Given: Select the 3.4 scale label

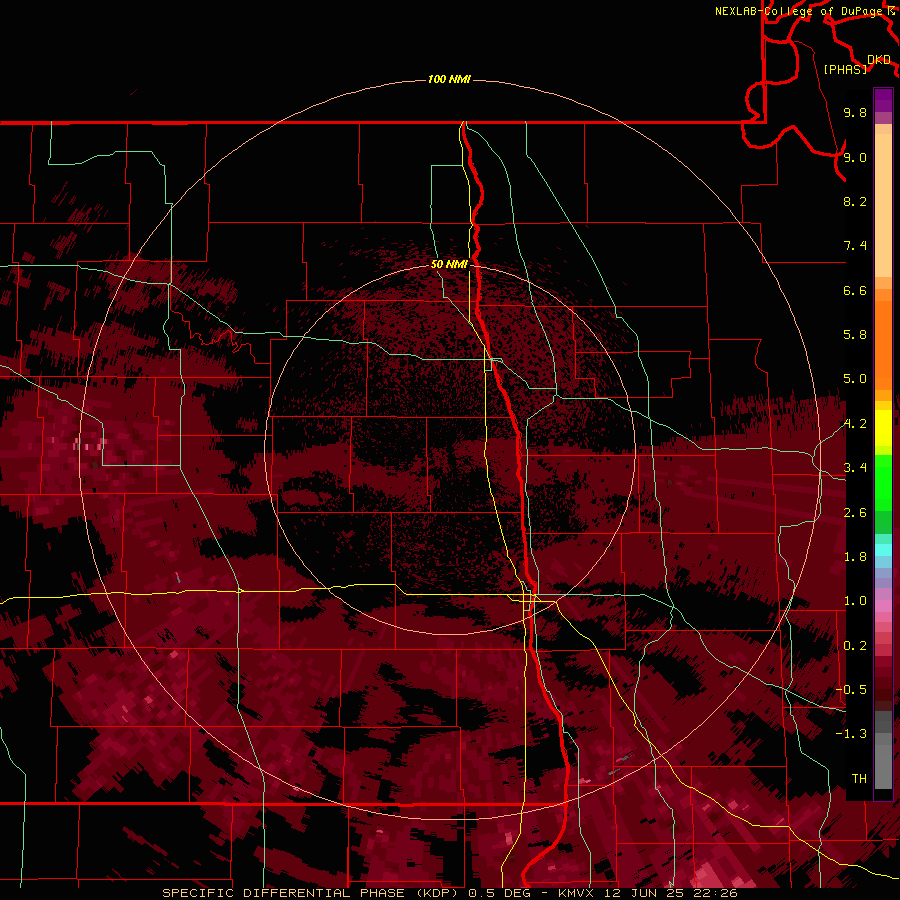Looking at the screenshot, I should point(855,468).
